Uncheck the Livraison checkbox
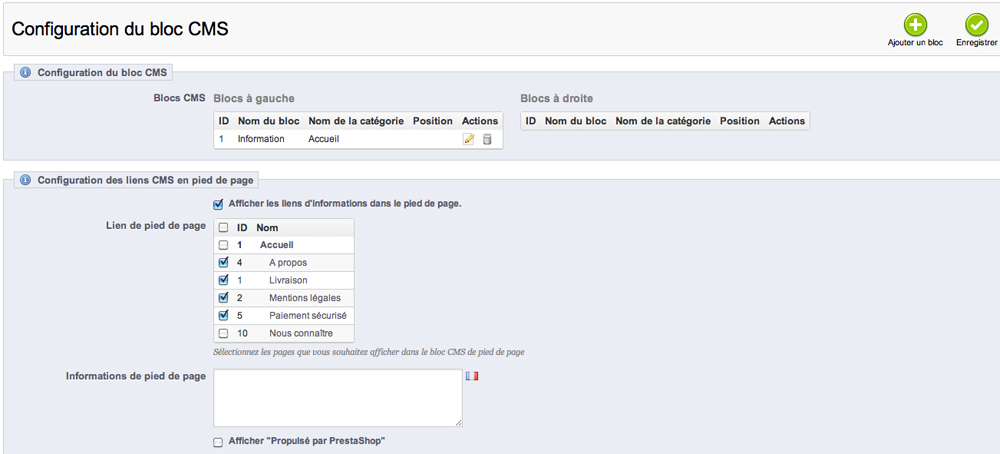1000x454 pixels. 223,280
